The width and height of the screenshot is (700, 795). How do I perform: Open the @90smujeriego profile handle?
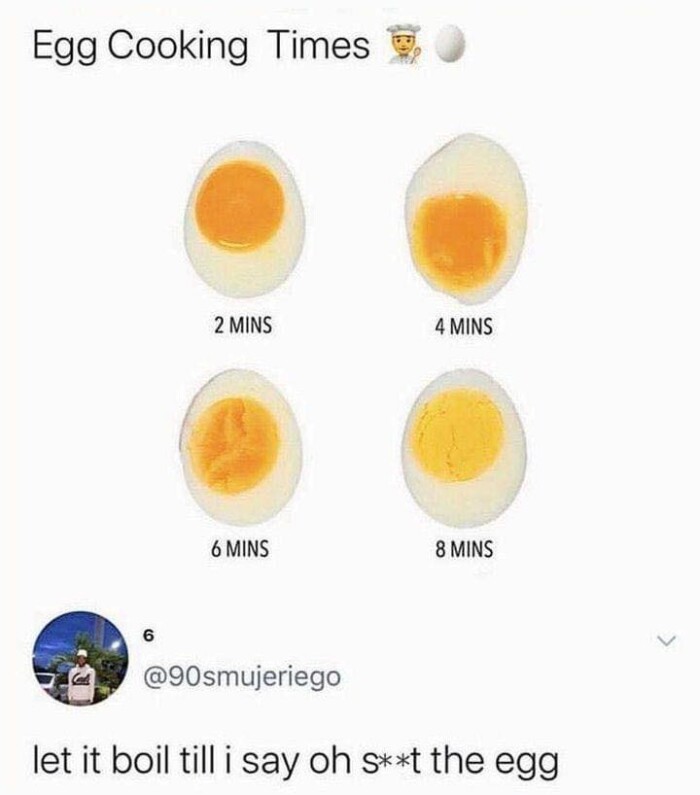click(243, 678)
